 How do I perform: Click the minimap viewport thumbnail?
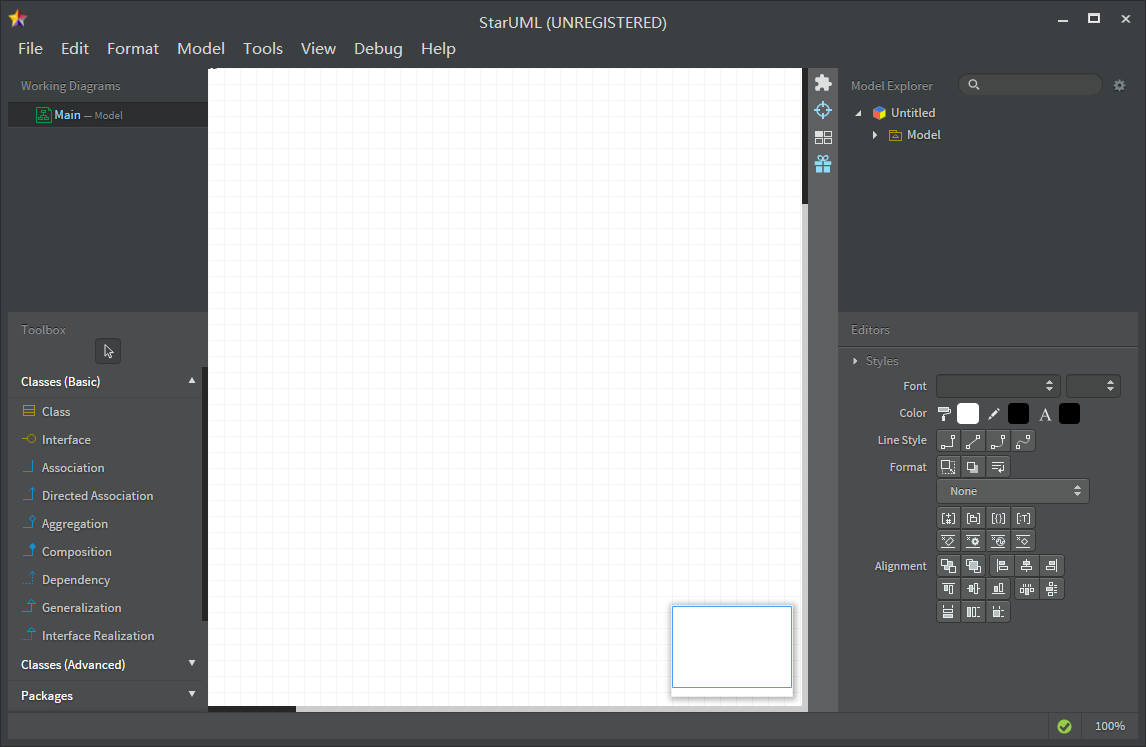click(732, 647)
